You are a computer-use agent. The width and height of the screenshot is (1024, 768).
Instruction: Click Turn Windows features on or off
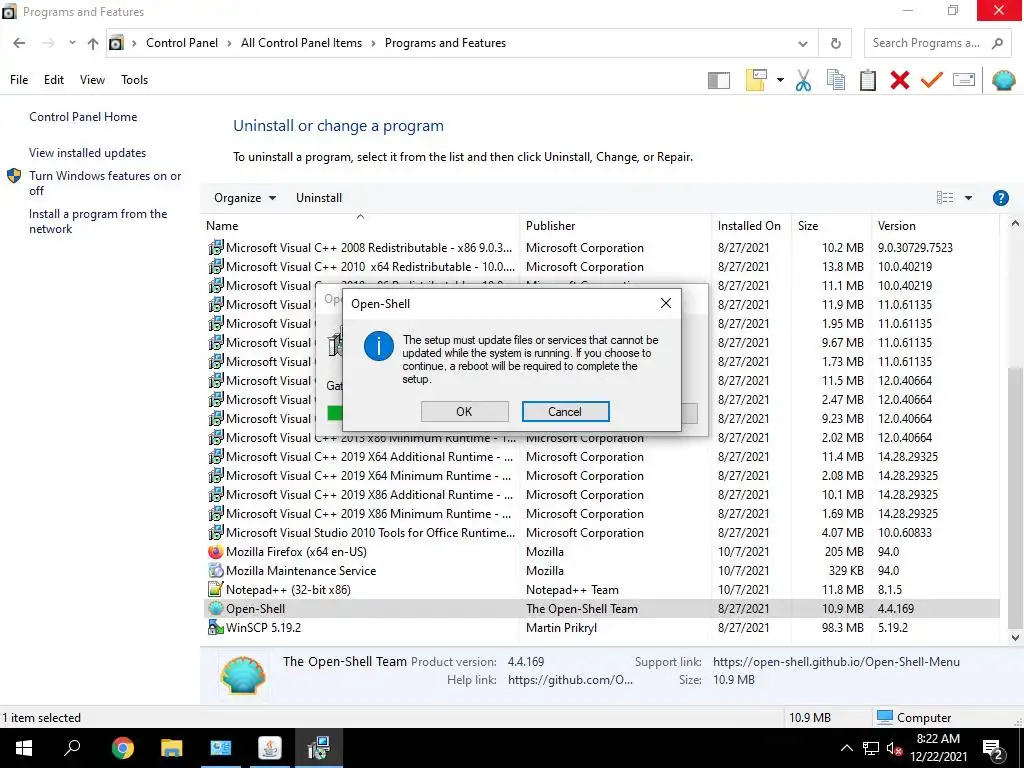click(x=104, y=183)
